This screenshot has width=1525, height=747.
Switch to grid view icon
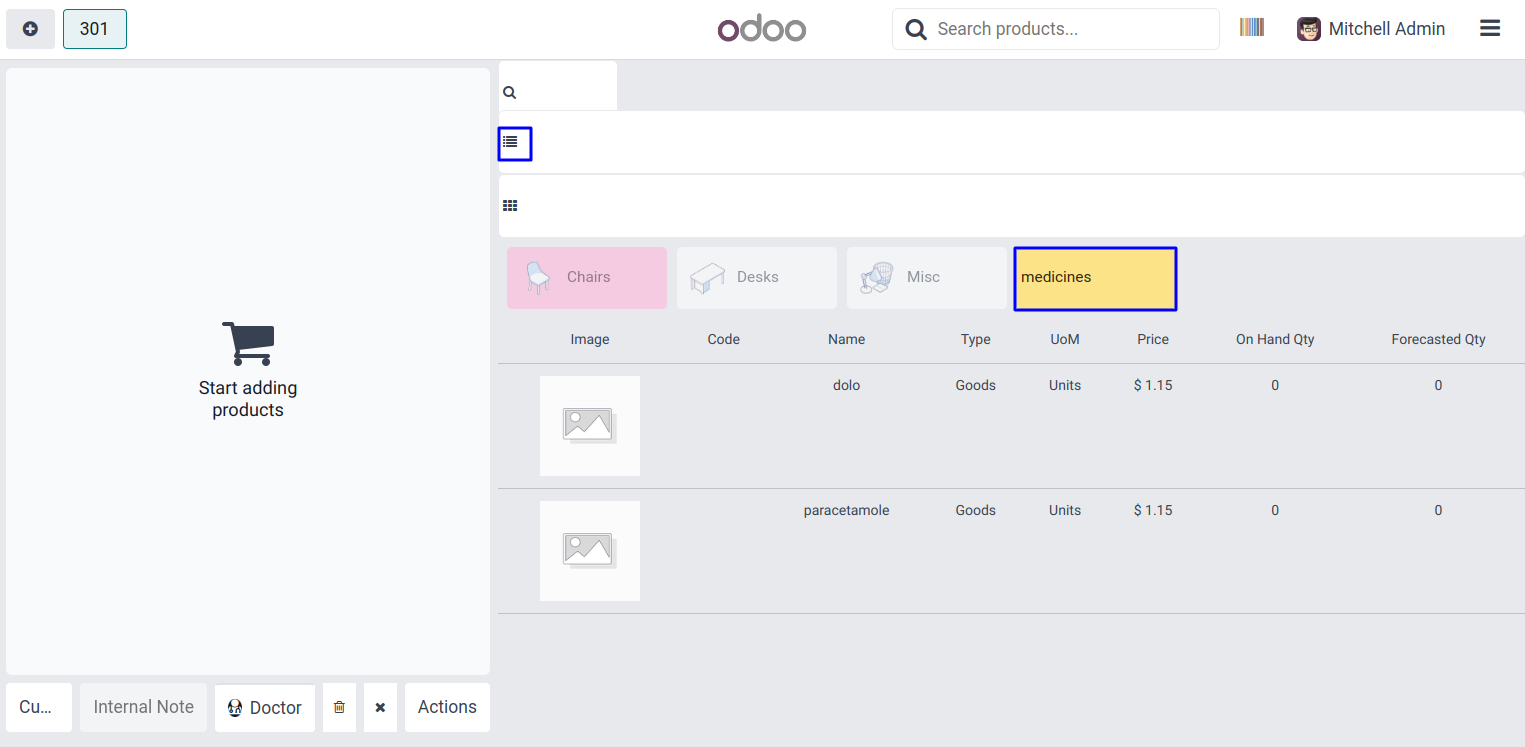tap(510, 206)
